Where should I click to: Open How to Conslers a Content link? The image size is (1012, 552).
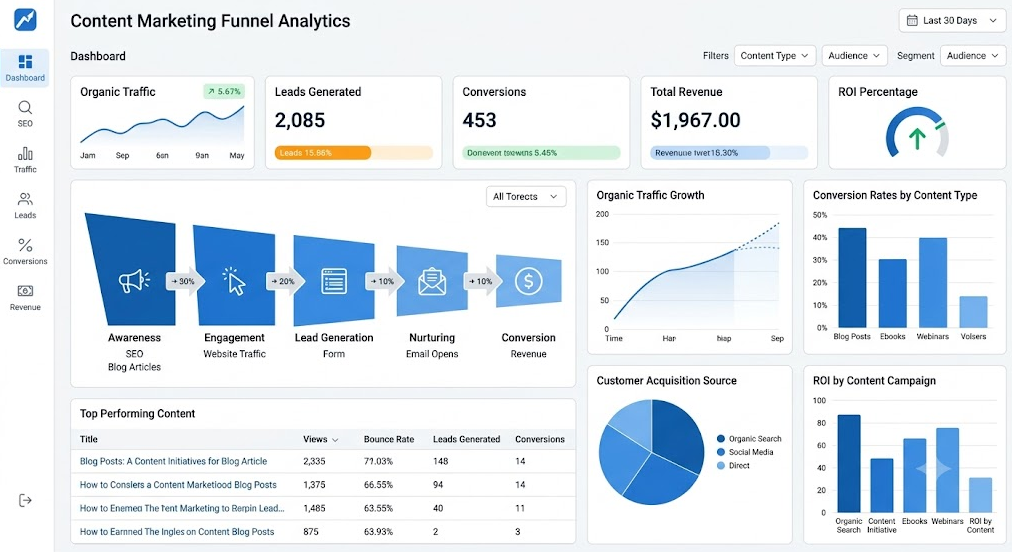coord(178,484)
